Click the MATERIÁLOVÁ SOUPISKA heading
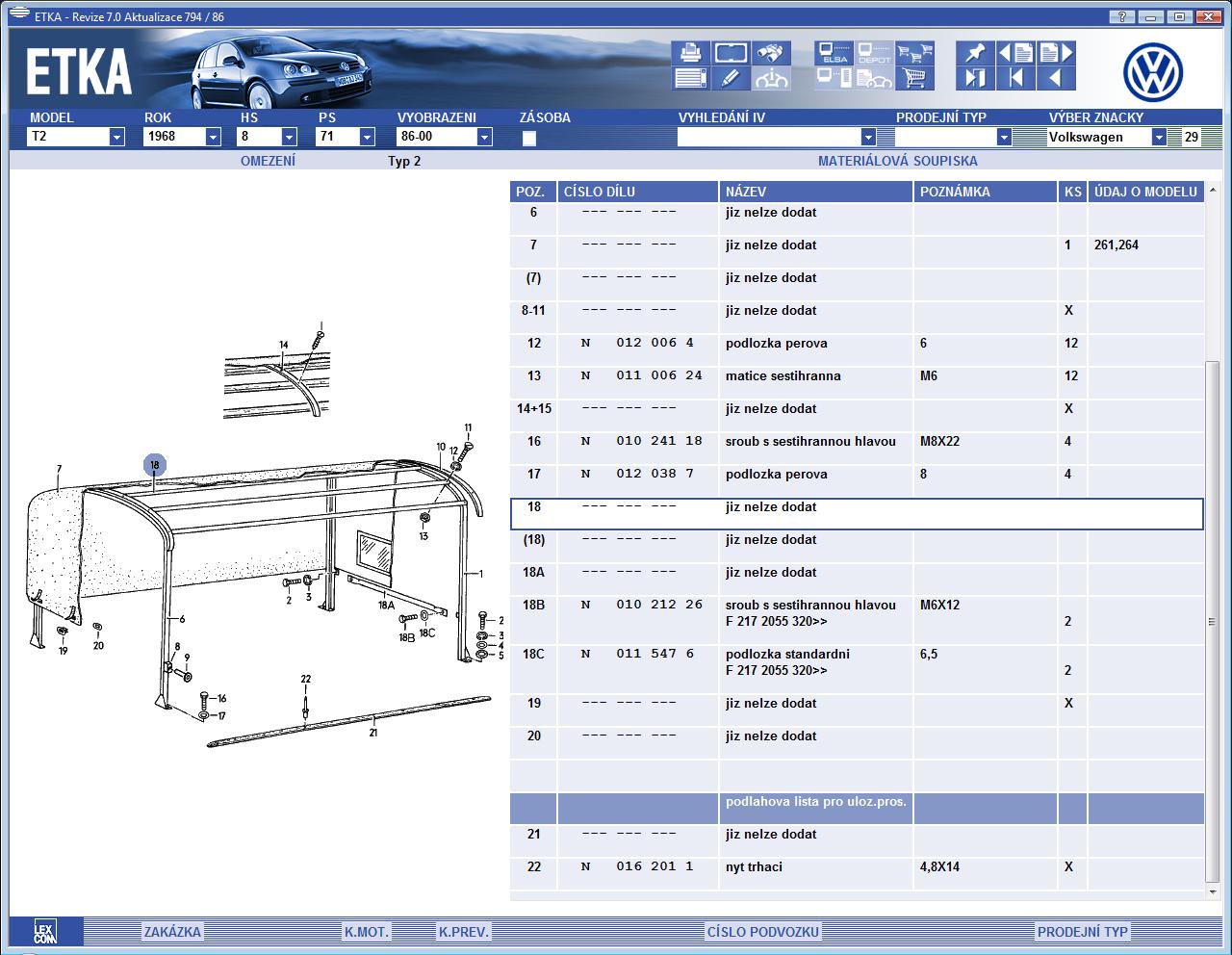This screenshot has height=955, width=1232. 897,161
